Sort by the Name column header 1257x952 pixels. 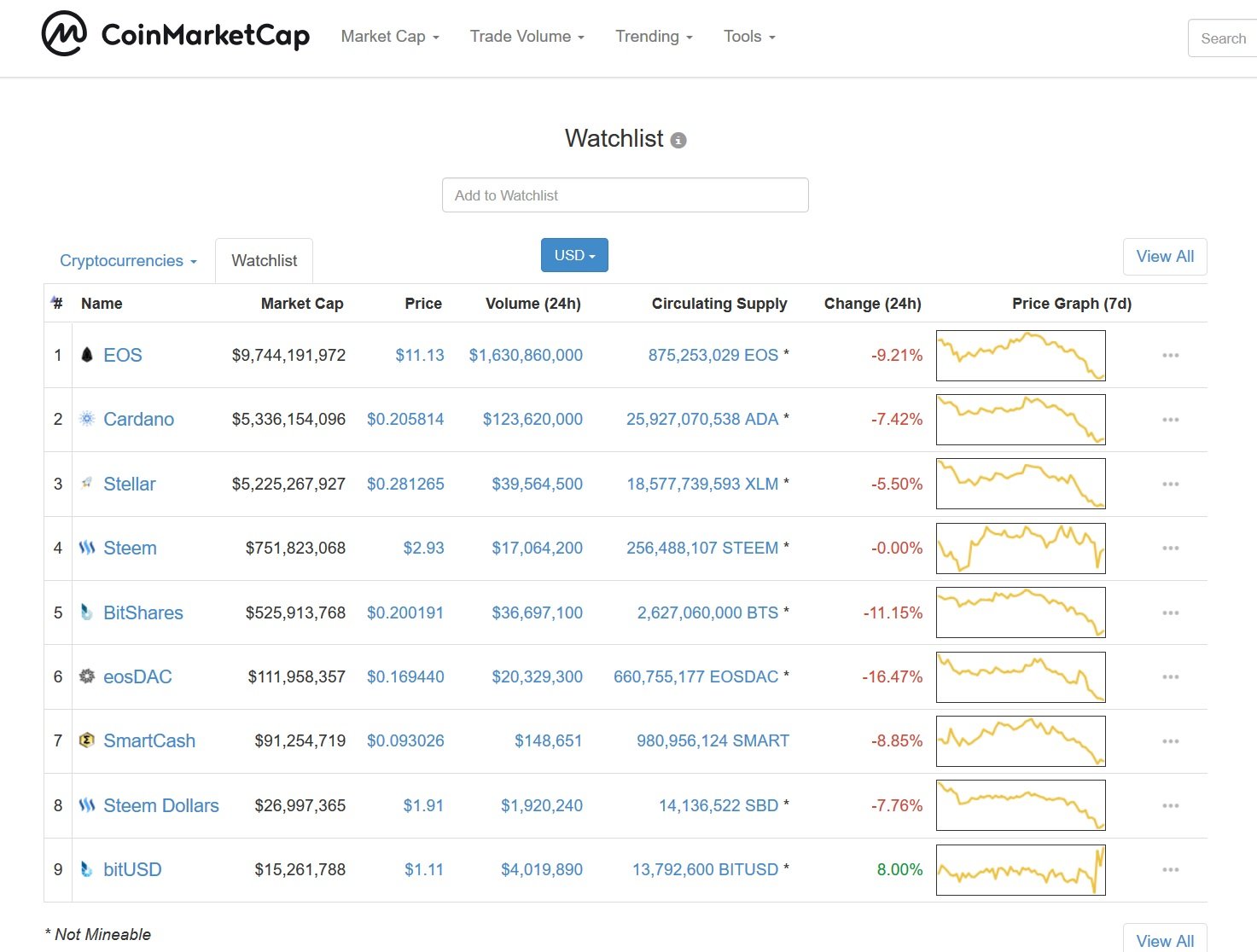click(x=102, y=304)
